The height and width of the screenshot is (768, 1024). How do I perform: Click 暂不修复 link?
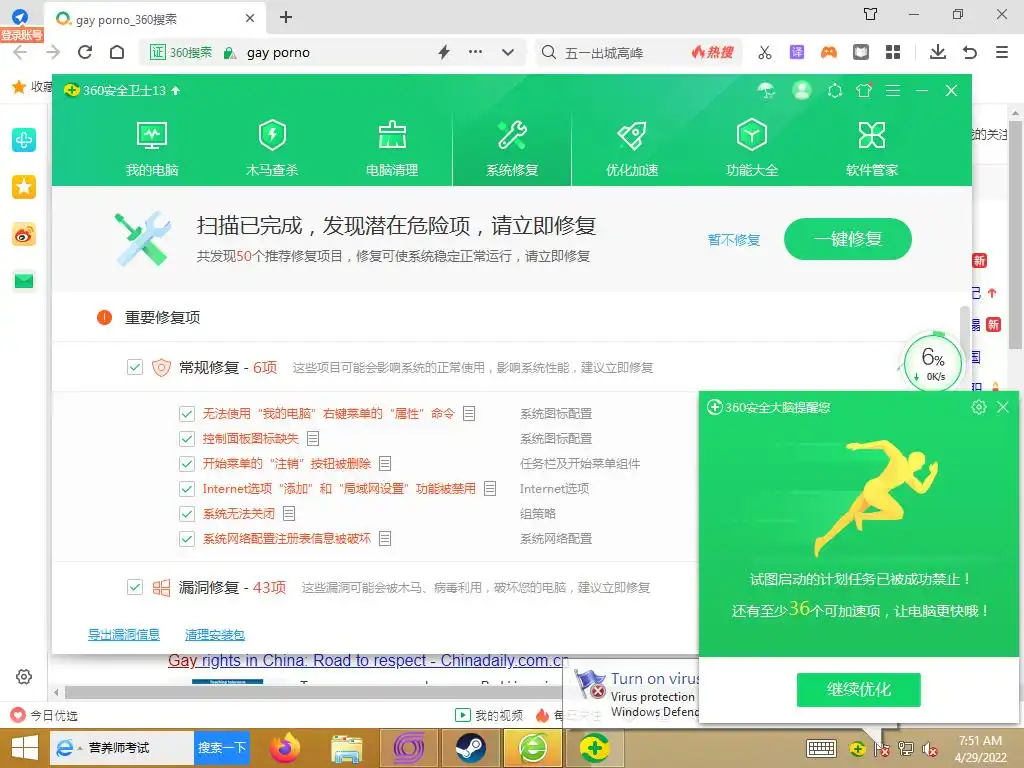734,240
